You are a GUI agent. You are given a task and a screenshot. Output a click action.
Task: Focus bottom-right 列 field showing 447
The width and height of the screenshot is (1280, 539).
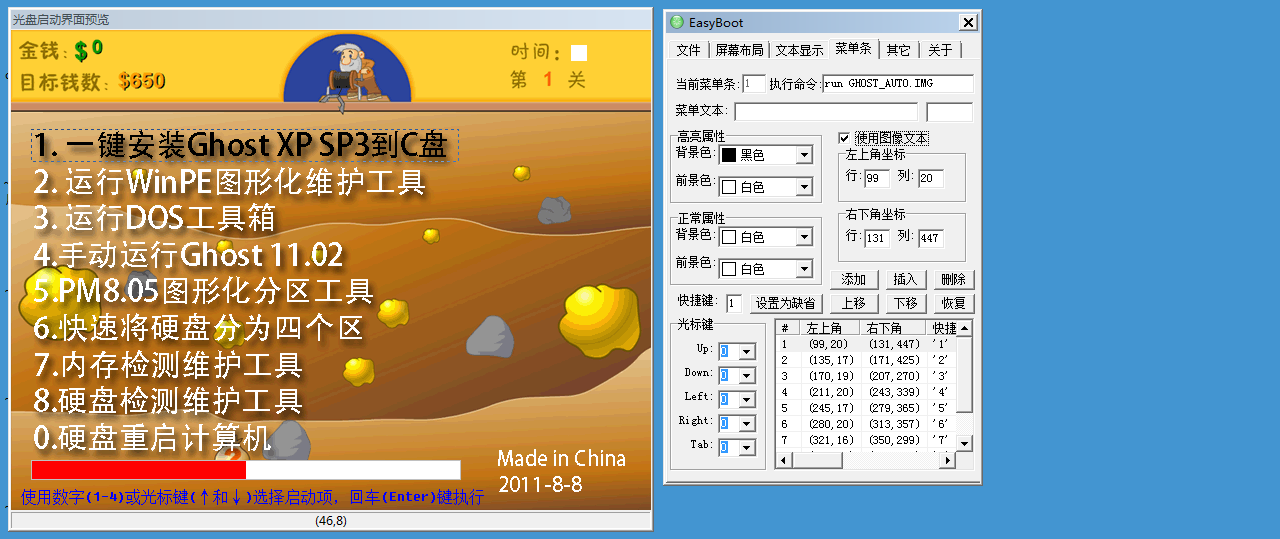931,238
